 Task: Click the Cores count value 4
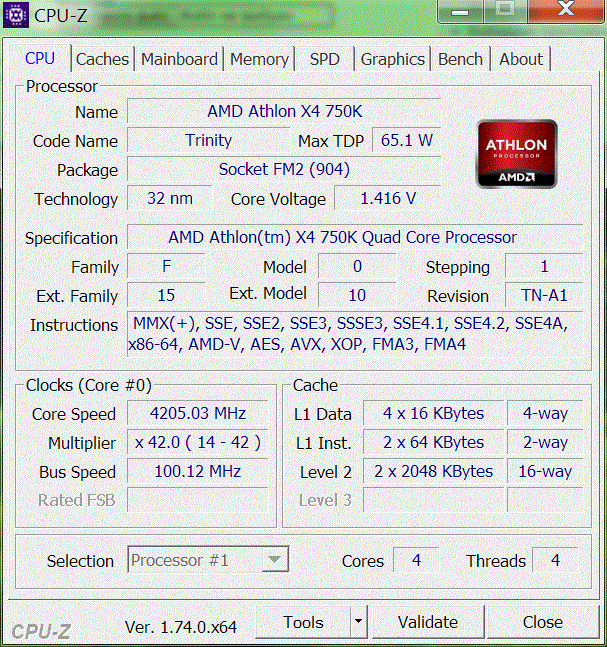[x=416, y=560]
